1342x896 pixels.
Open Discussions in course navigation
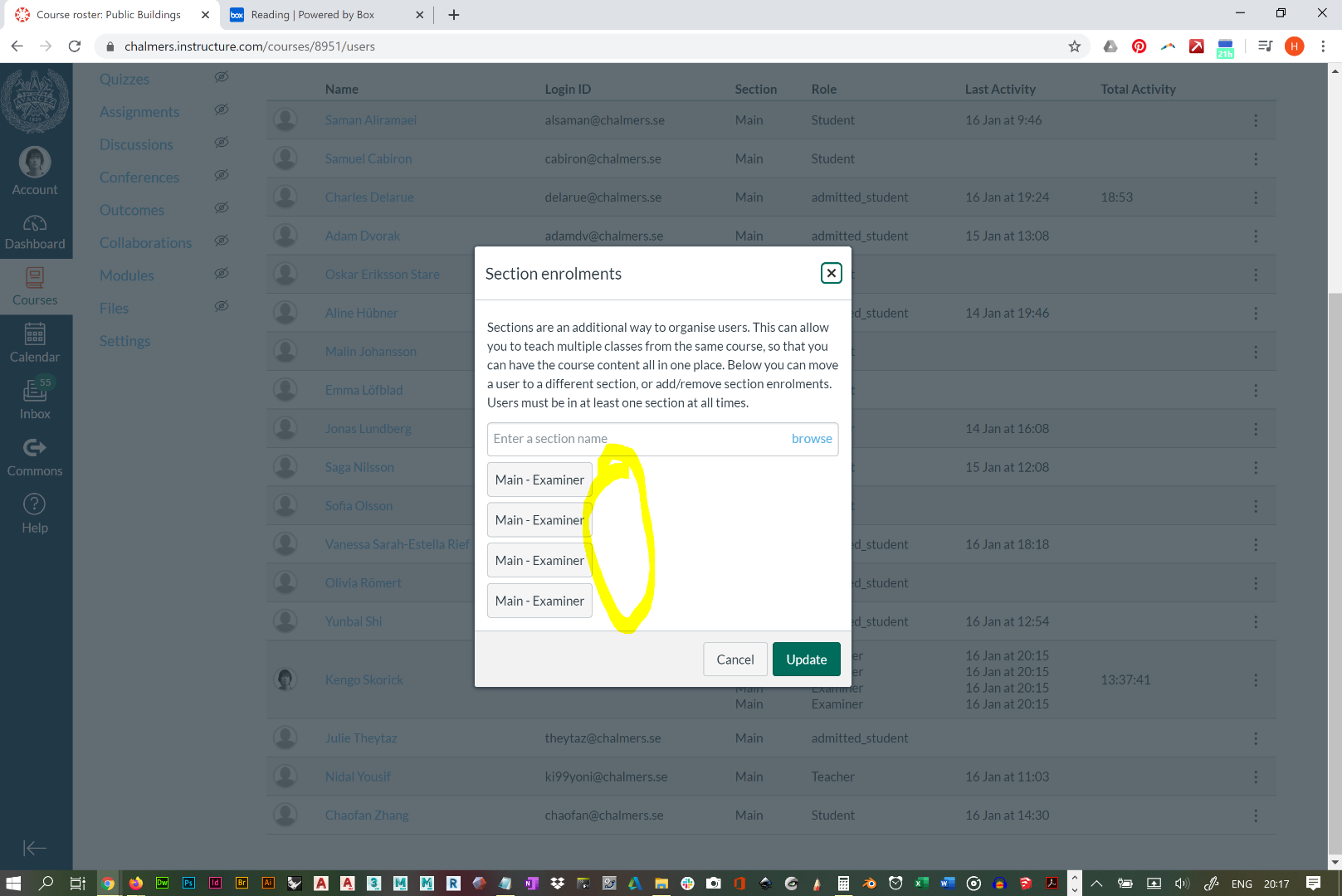(136, 144)
